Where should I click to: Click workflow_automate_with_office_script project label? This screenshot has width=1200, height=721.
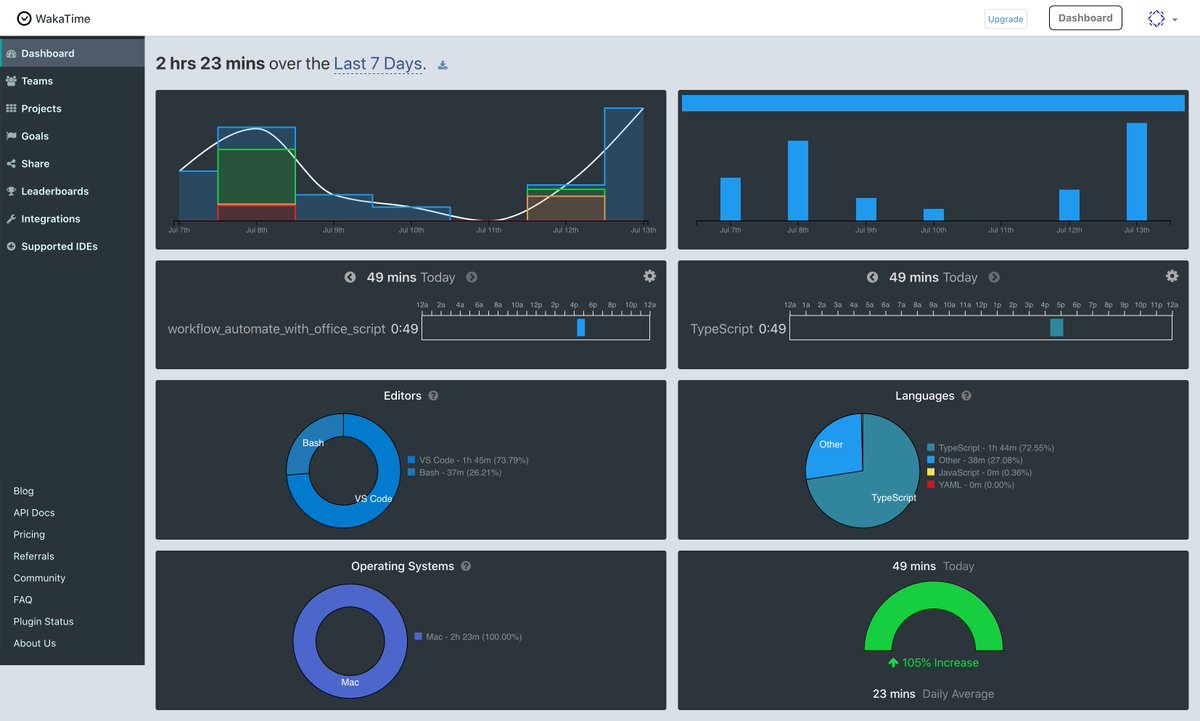pos(276,328)
